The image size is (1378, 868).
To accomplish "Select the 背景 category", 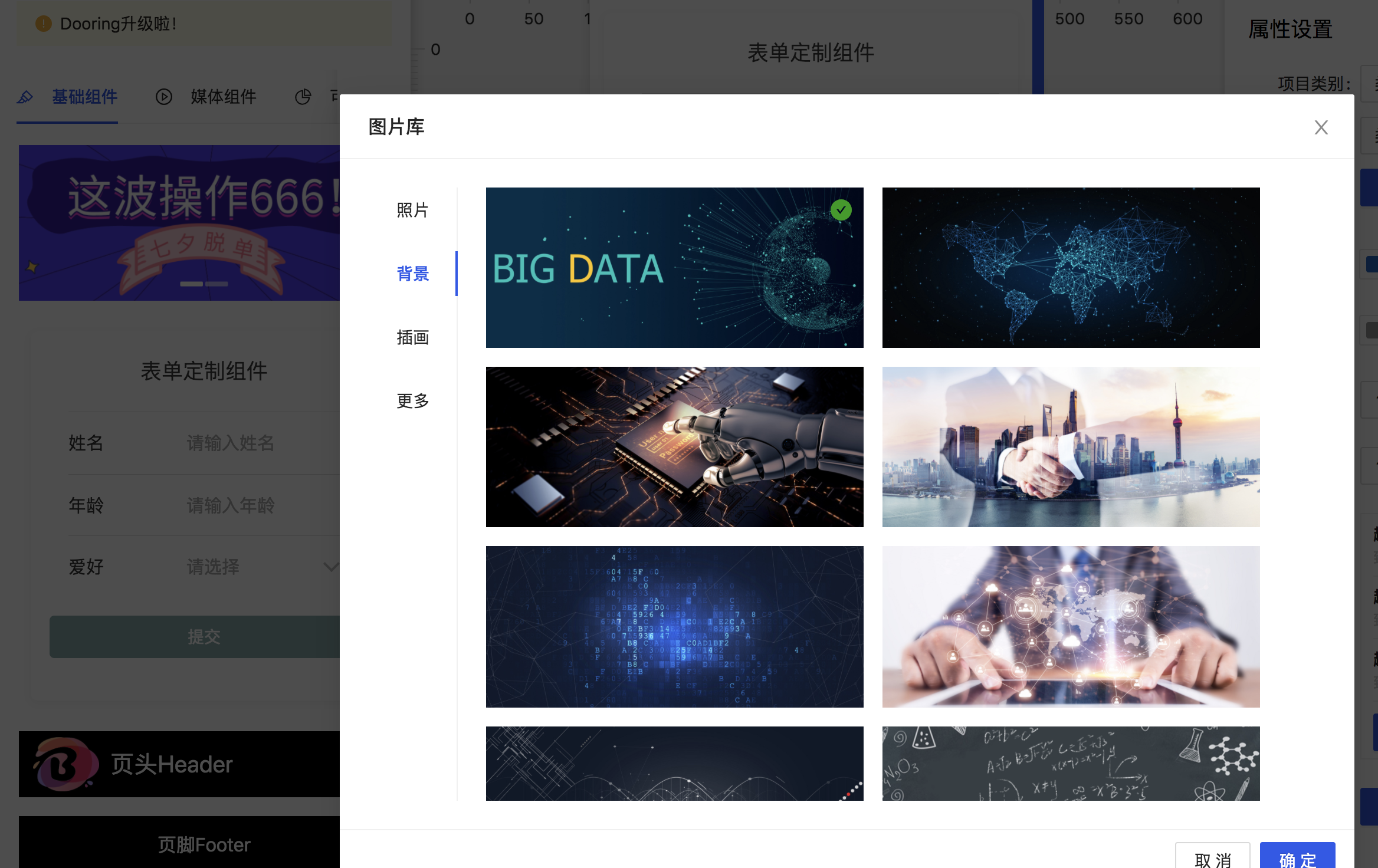I will 412,274.
